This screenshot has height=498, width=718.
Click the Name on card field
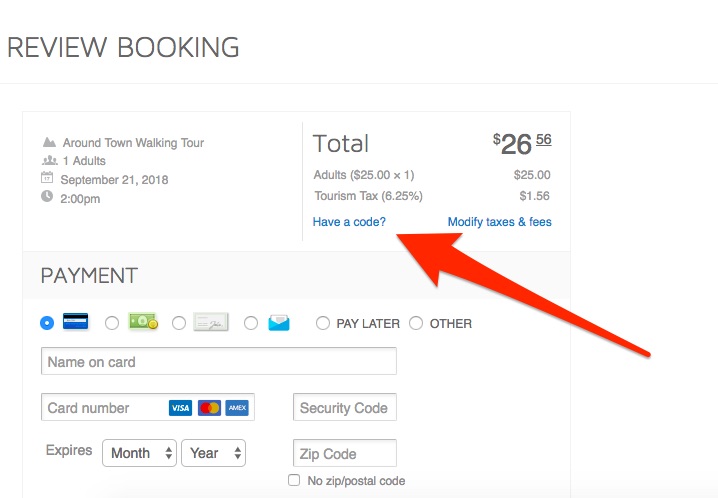tap(219, 361)
